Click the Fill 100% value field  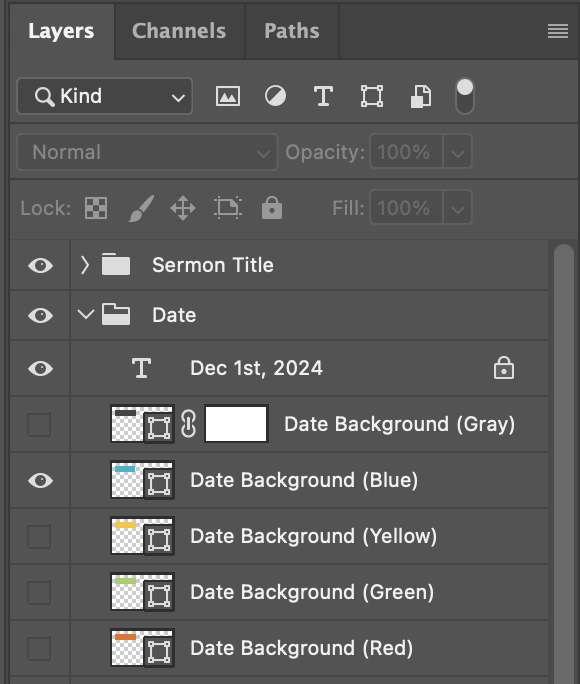coord(406,208)
